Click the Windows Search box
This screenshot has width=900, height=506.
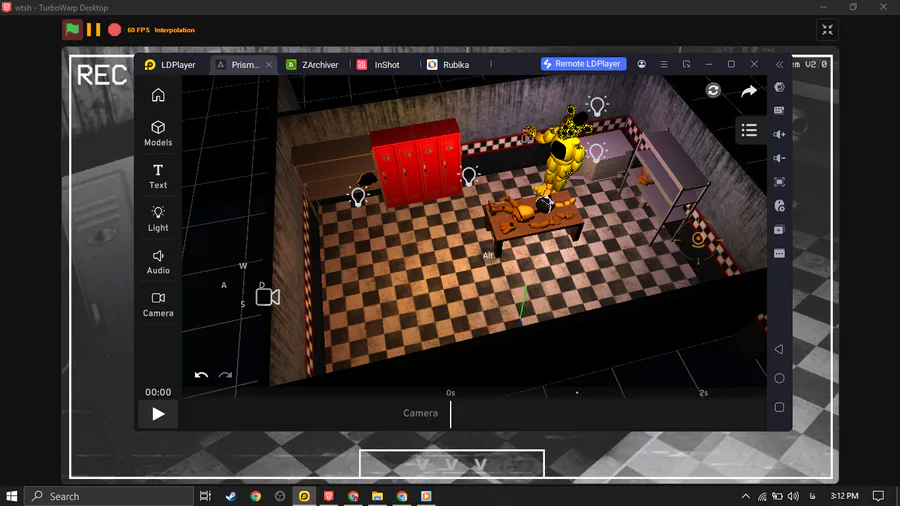(110, 496)
